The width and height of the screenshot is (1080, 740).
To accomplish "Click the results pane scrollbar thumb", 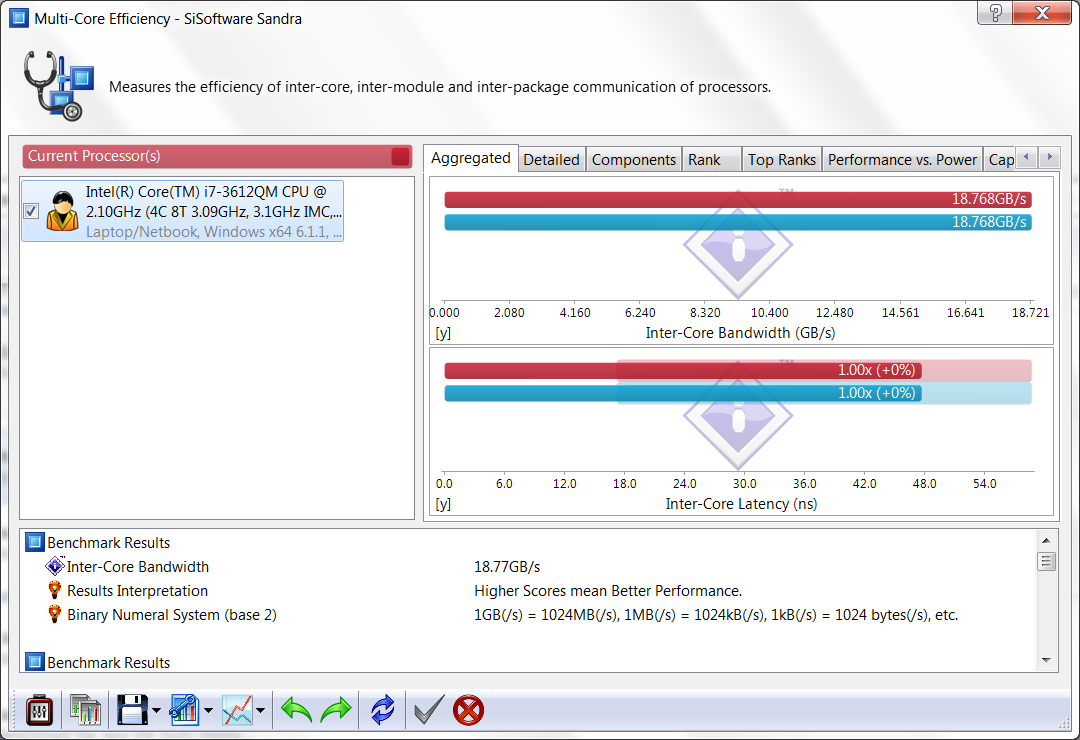I will tap(1046, 562).
